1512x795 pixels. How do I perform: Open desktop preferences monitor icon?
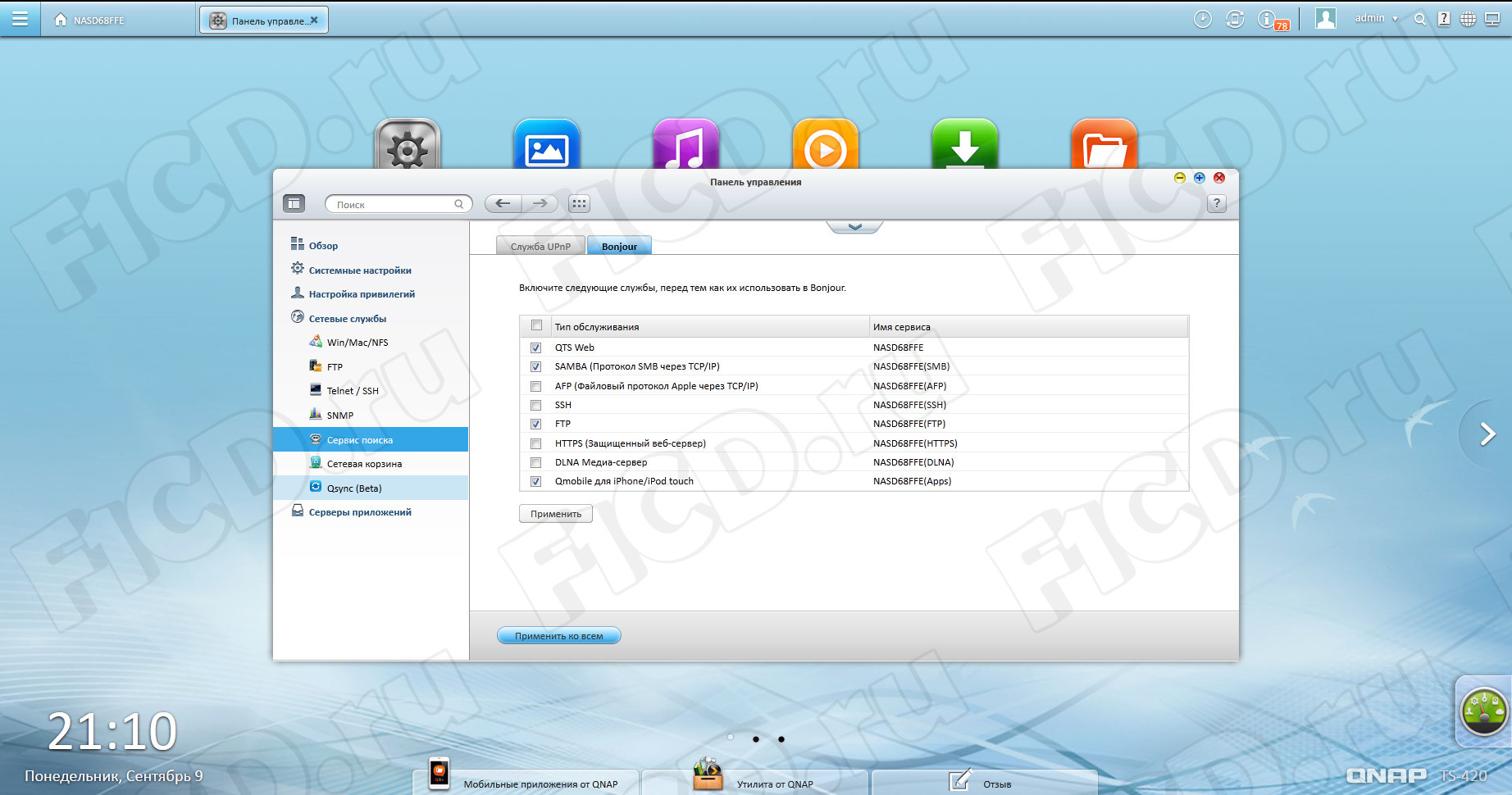(1492, 19)
